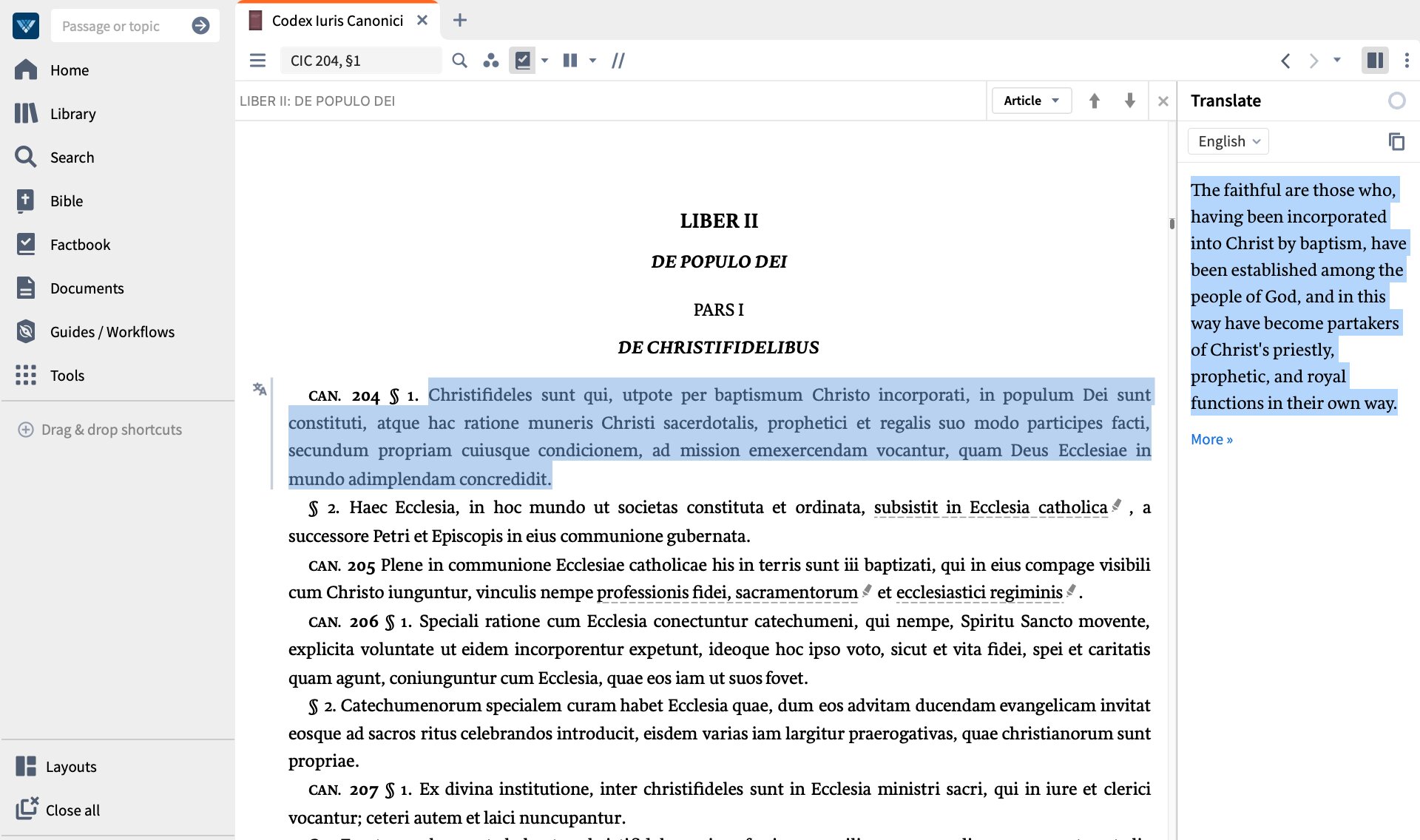This screenshot has width=1420, height=840.
Task: Open the English language dropdown
Action: point(1228,141)
